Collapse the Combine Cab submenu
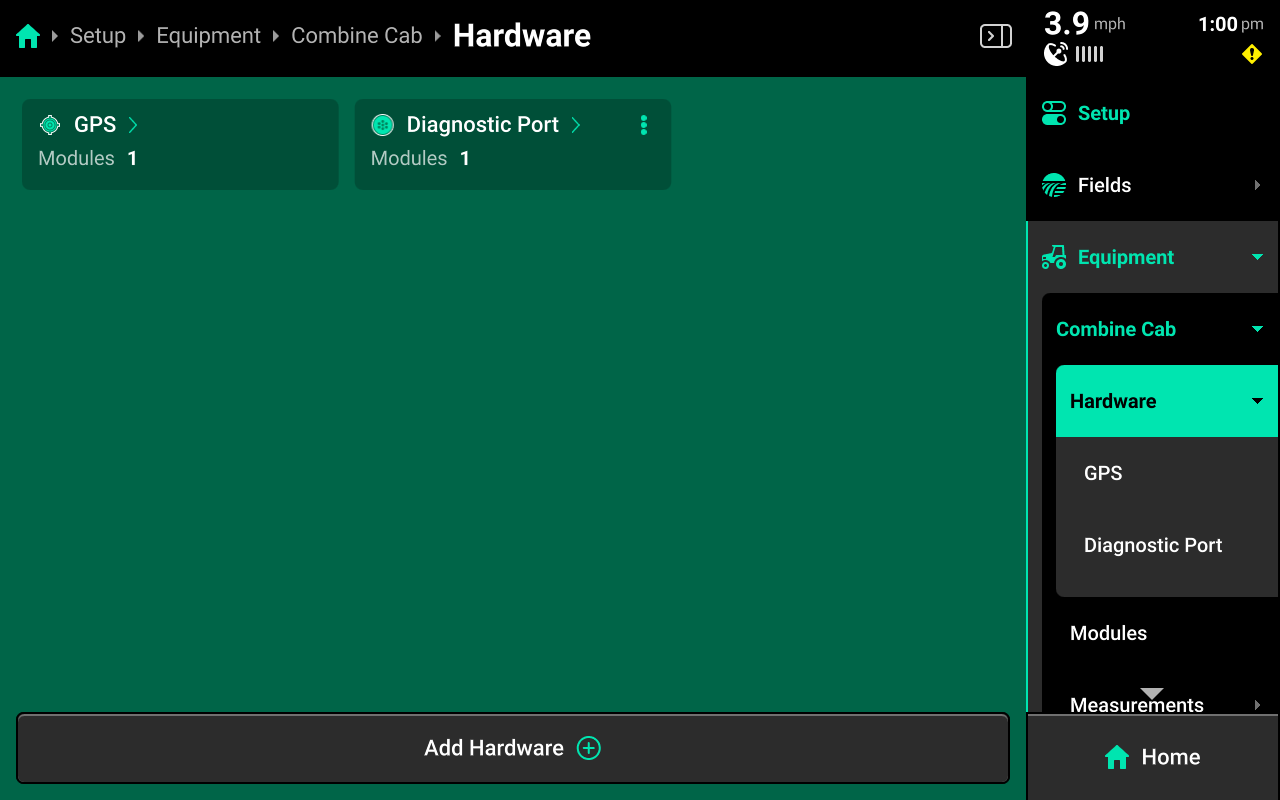This screenshot has width=1280, height=800. coord(1257,329)
